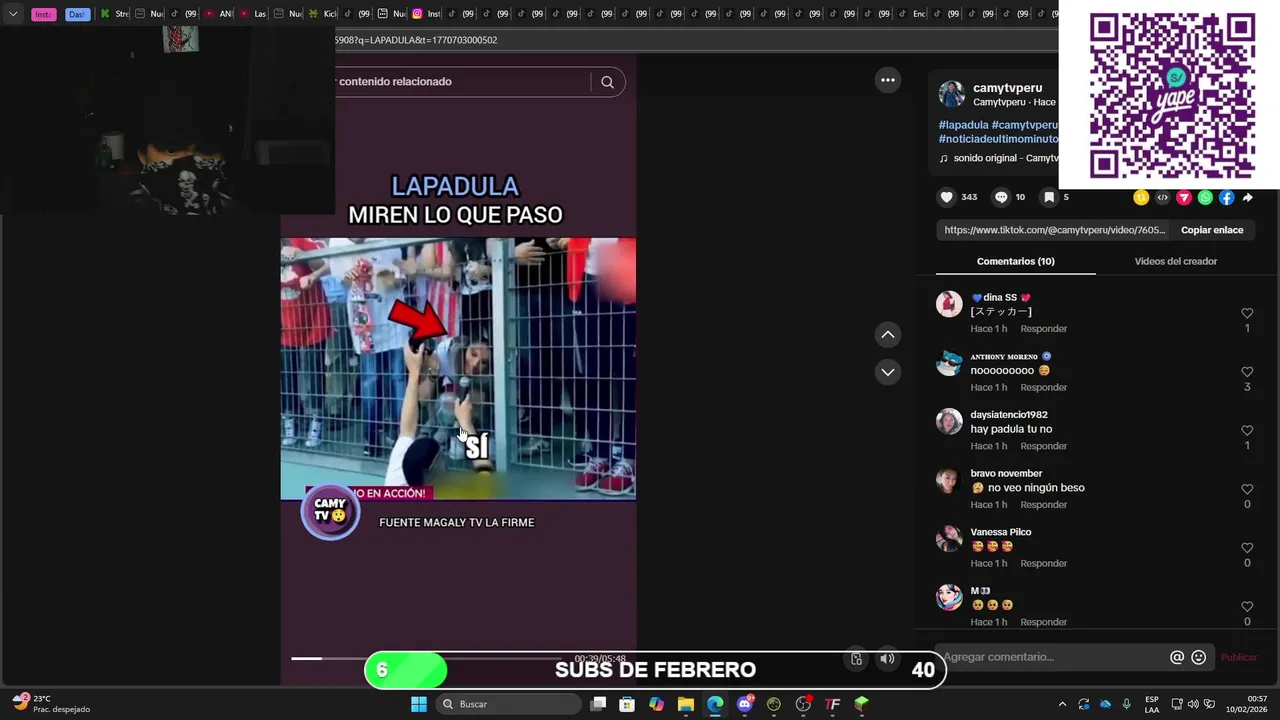Click the browser address bar URL
This screenshot has width=1280, height=720.
416,40
